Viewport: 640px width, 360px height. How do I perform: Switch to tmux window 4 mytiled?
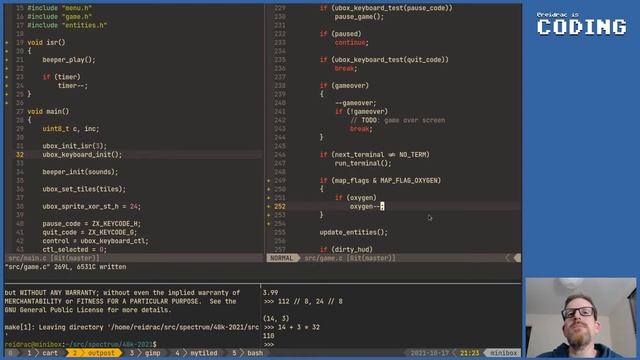click(x=196, y=353)
